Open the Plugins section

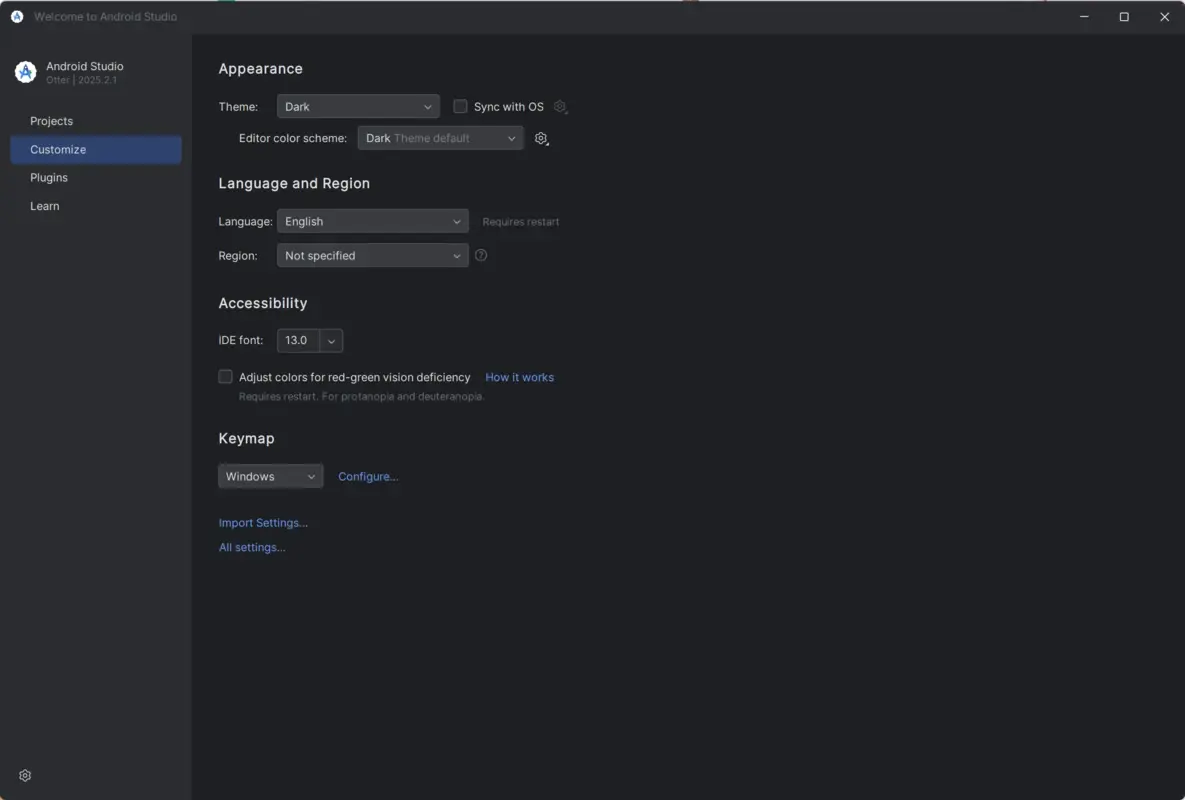click(x=48, y=177)
